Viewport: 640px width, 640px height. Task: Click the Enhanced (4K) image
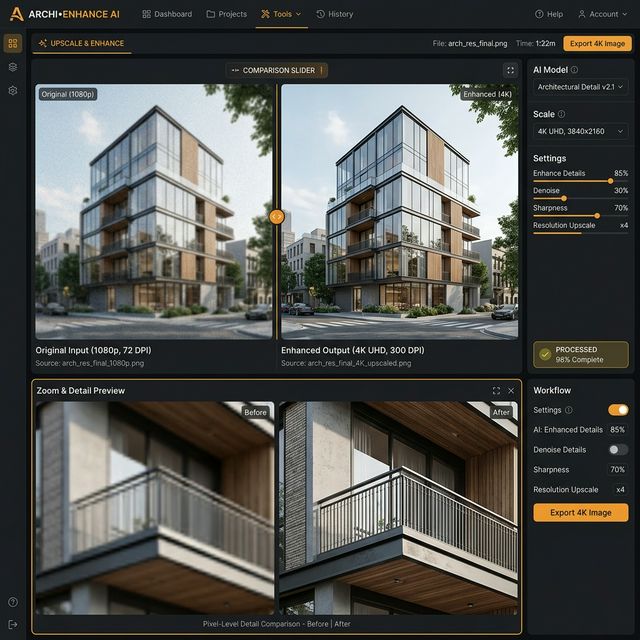[400, 212]
